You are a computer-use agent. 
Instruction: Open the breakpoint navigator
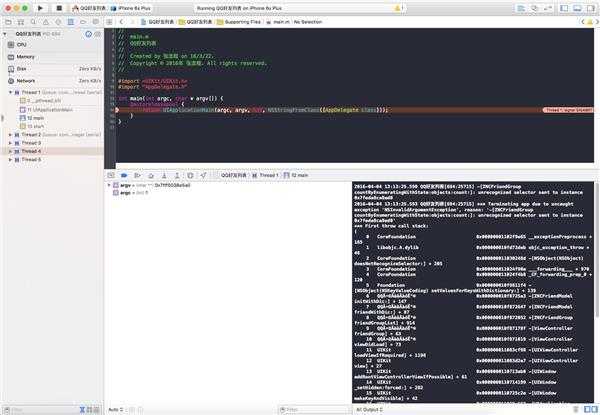pos(83,22)
